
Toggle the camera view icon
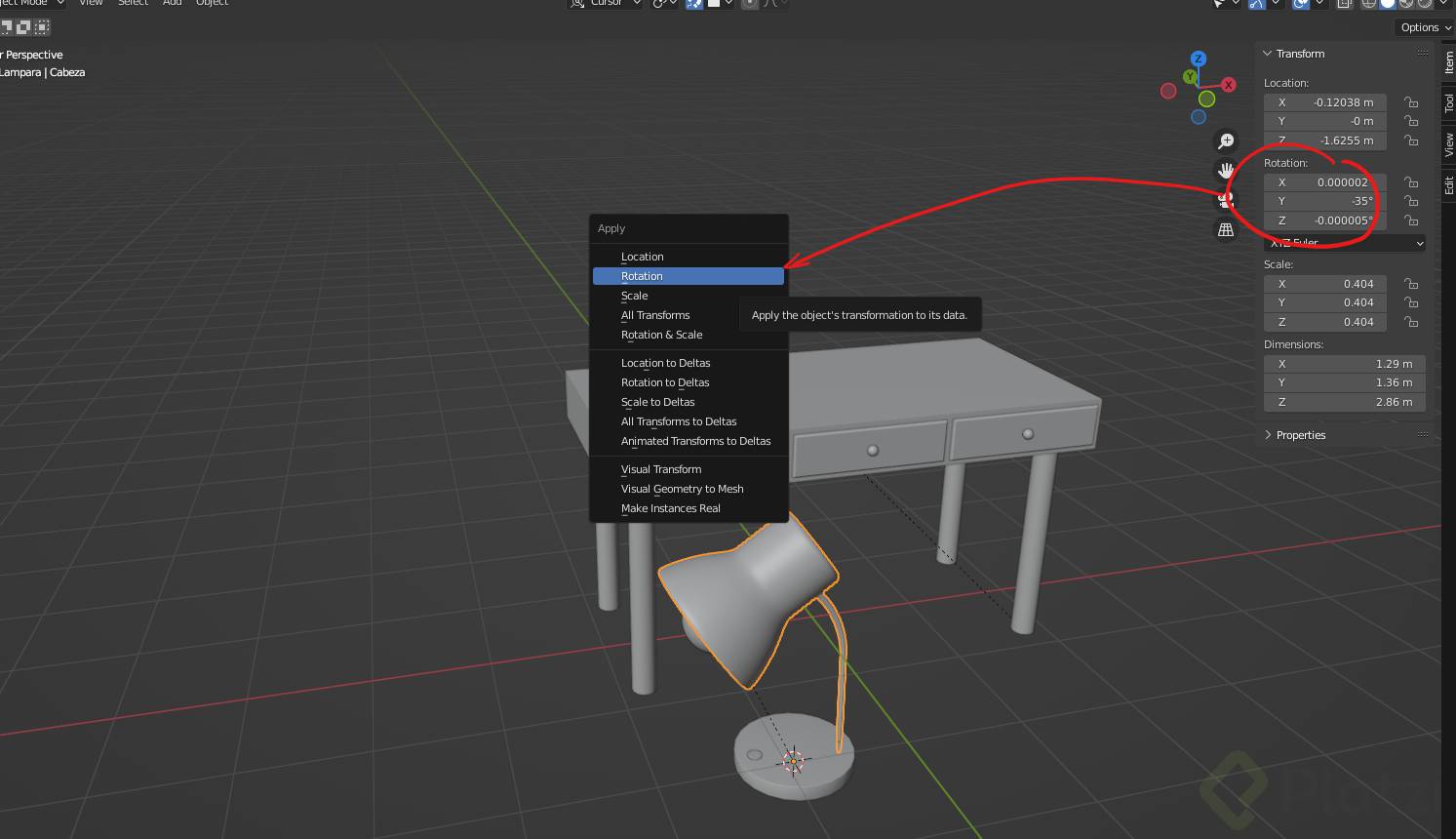(x=1226, y=200)
